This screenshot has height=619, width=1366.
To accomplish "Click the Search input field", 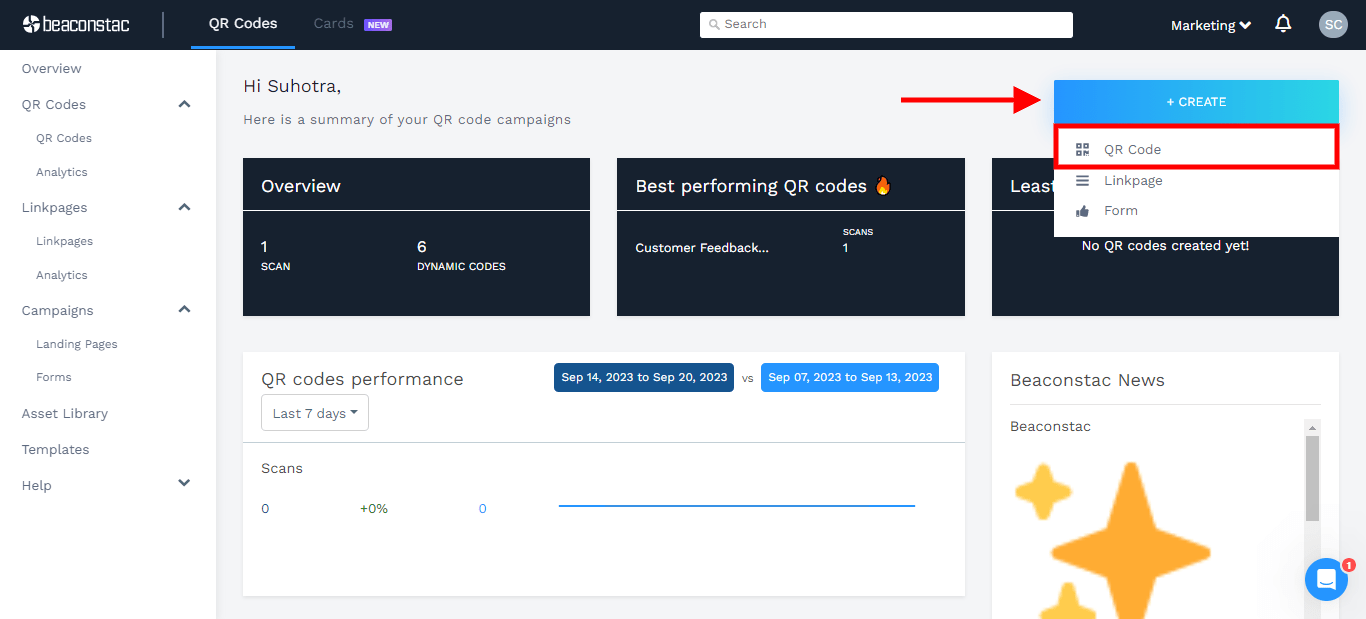I will [886, 24].
